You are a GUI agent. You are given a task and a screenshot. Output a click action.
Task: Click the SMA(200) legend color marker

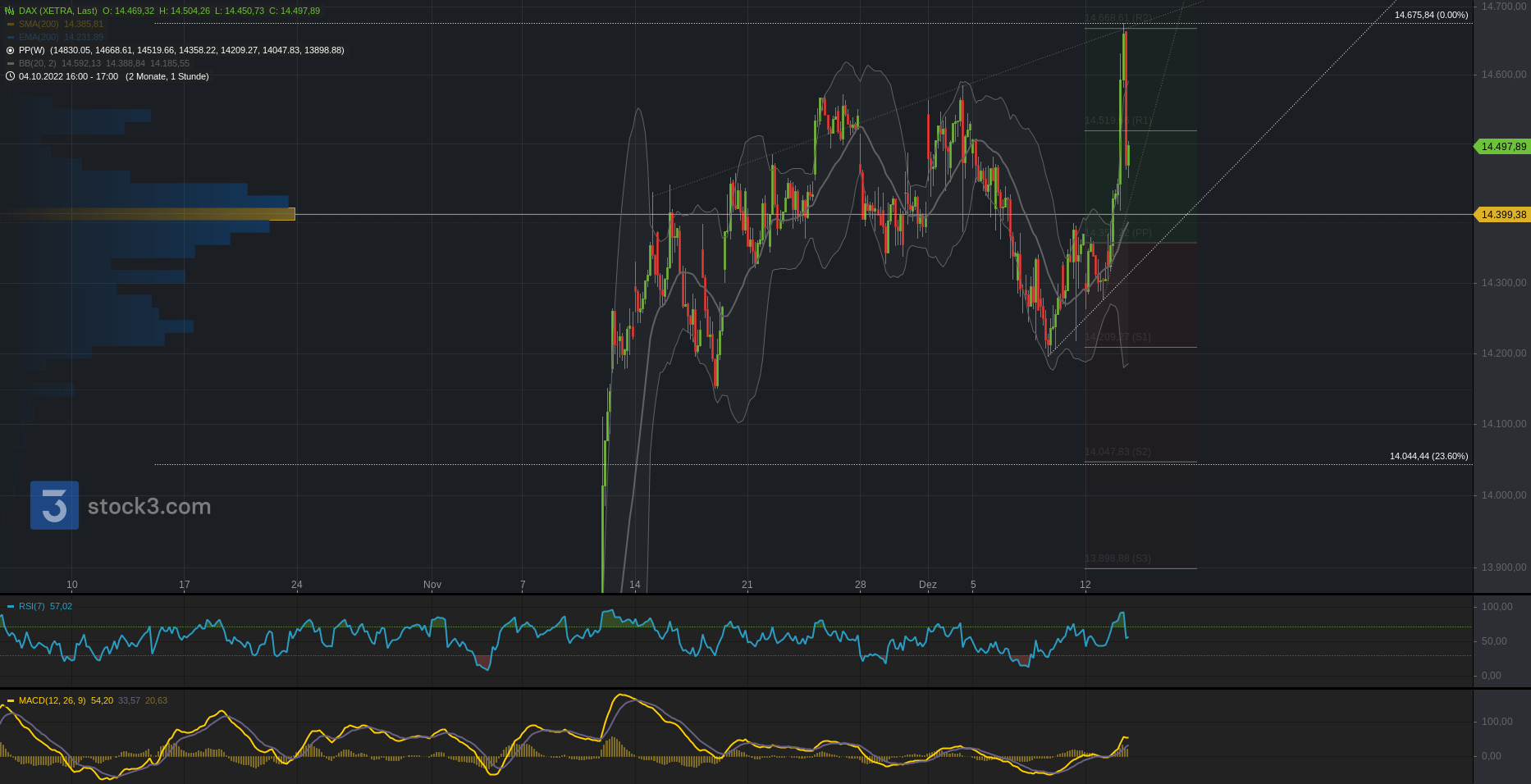[x=11, y=24]
